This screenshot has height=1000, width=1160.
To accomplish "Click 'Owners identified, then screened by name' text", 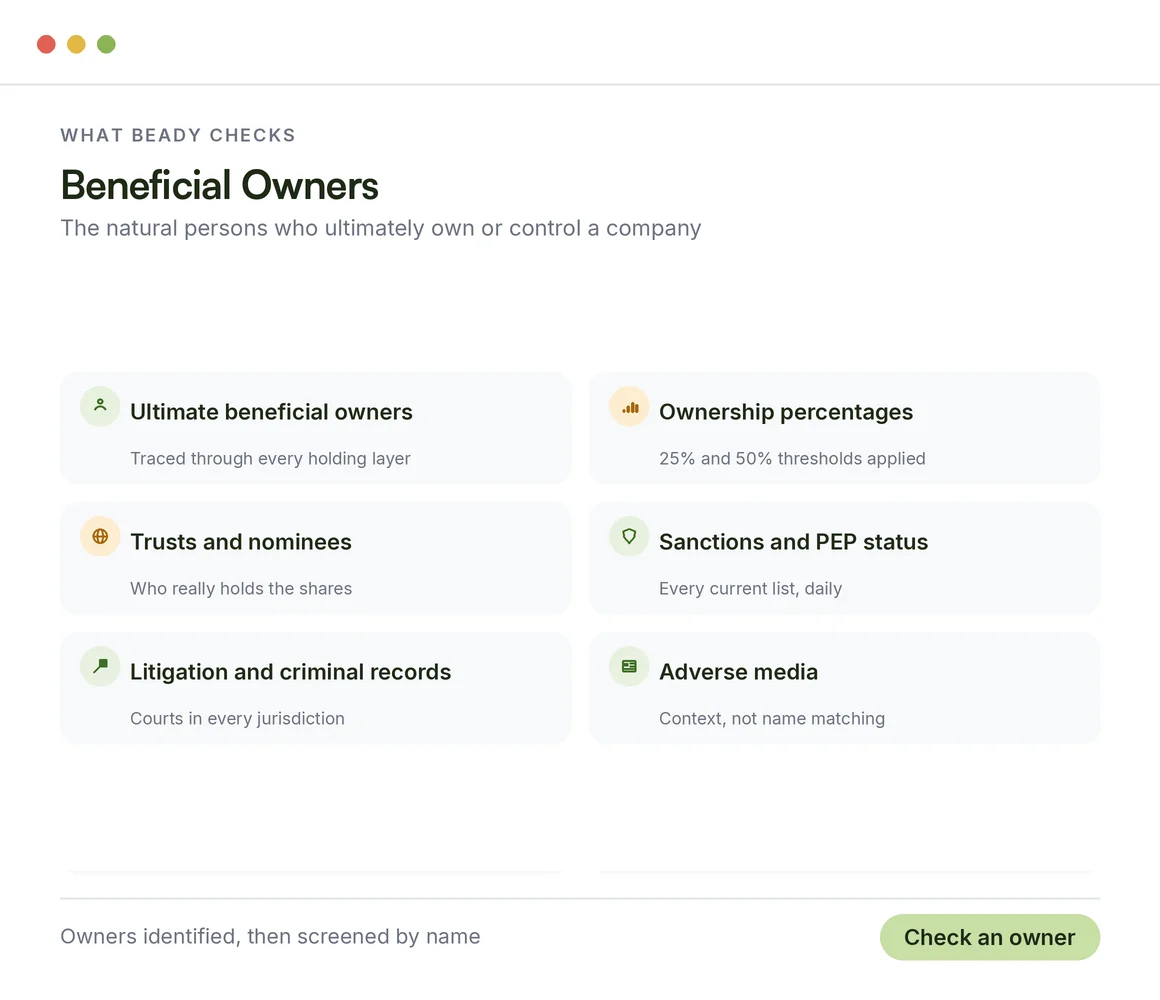I will 270,936.
